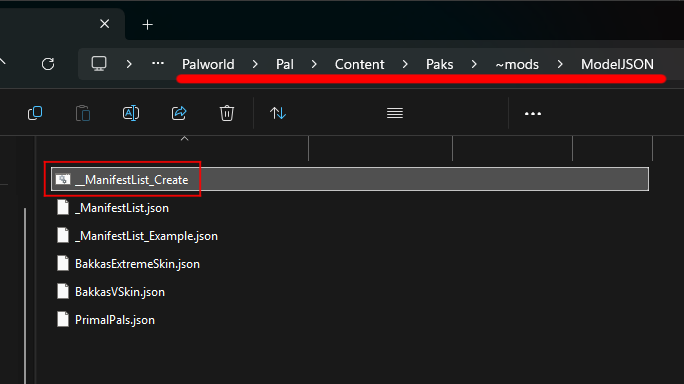Click the file icon beside PrimalPals.json
Viewport: 684px width, 384px height.
click(63, 319)
